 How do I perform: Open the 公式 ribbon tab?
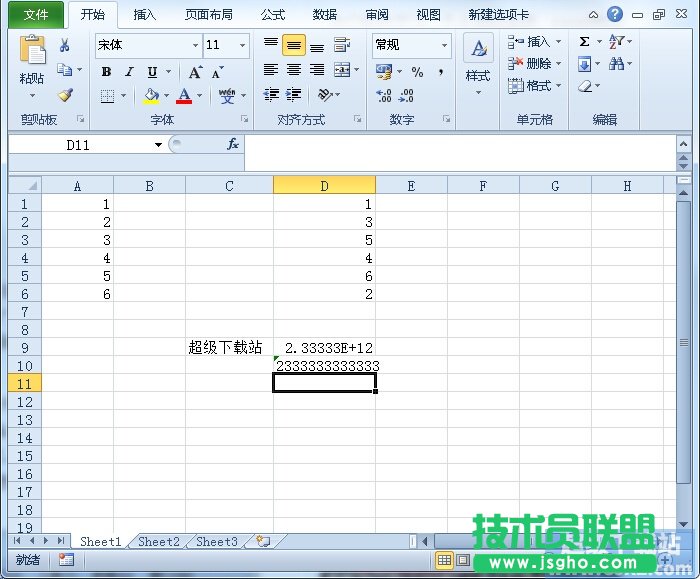[x=273, y=15]
